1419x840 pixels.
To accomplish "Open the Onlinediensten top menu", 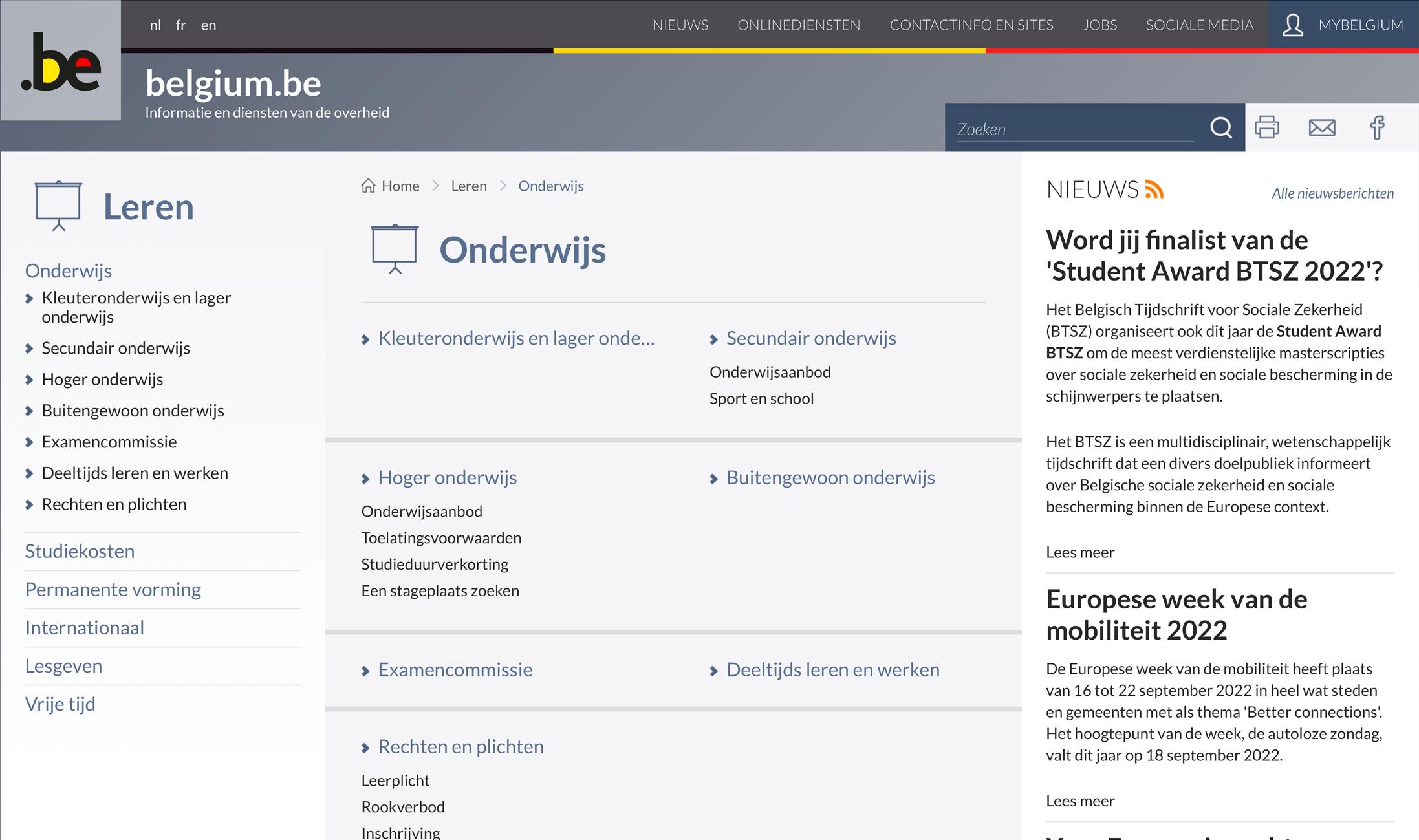I will [x=798, y=25].
